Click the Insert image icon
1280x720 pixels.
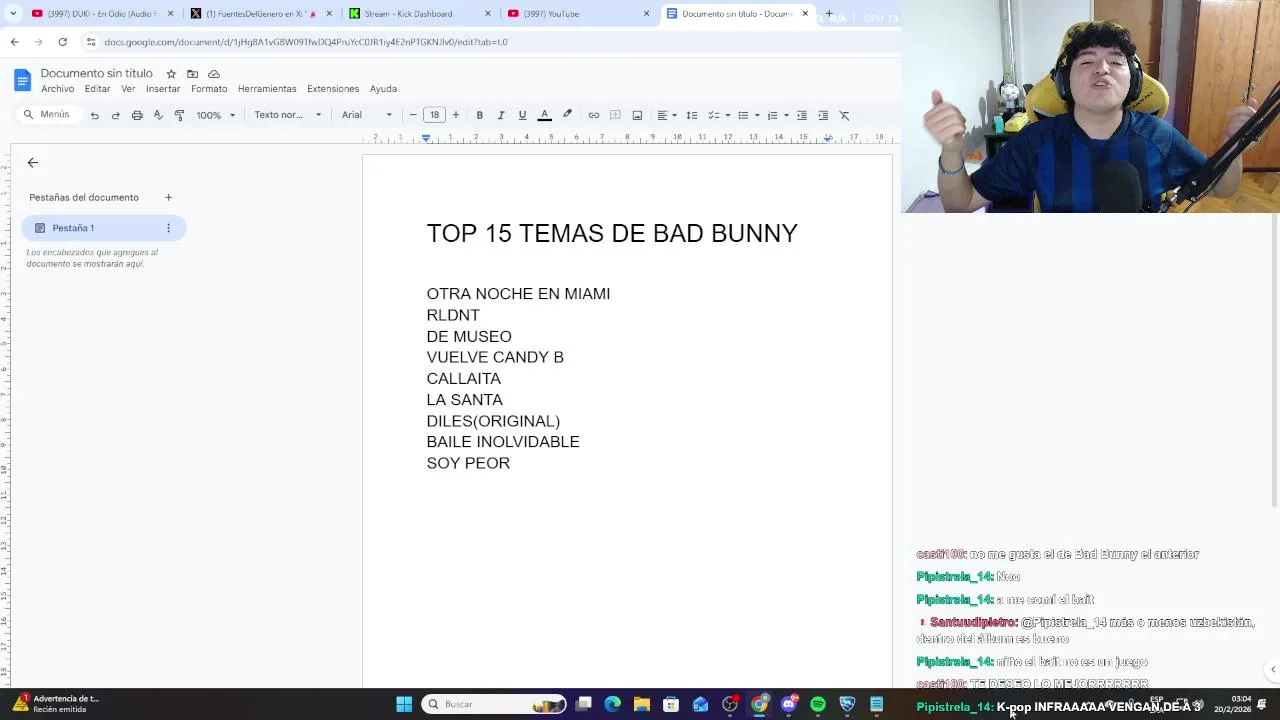click(637, 115)
